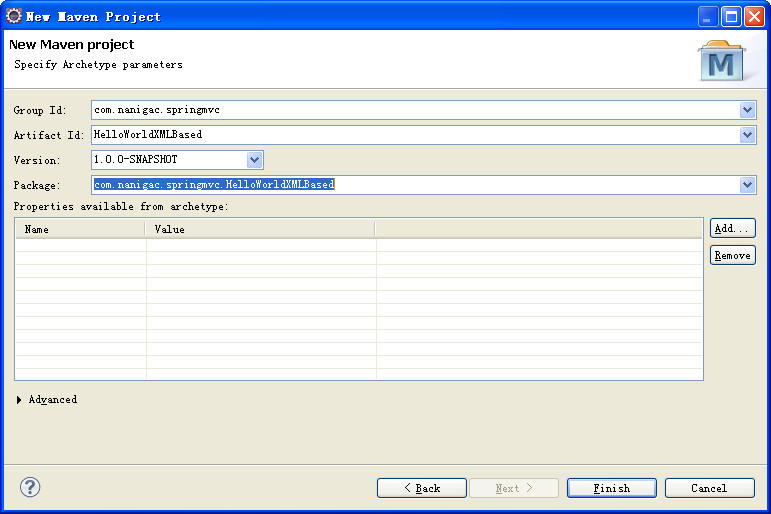The image size is (771, 514).
Task: Go to previous page with Back
Action: coord(422,488)
